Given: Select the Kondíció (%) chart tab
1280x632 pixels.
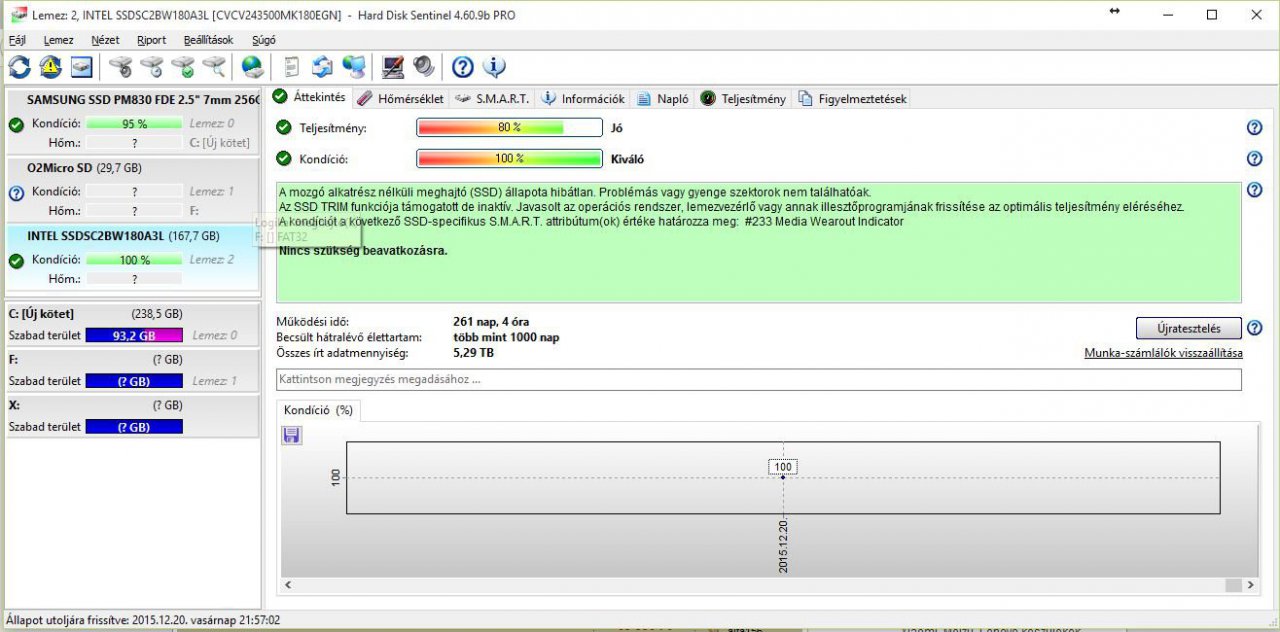Looking at the screenshot, I should 318,410.
